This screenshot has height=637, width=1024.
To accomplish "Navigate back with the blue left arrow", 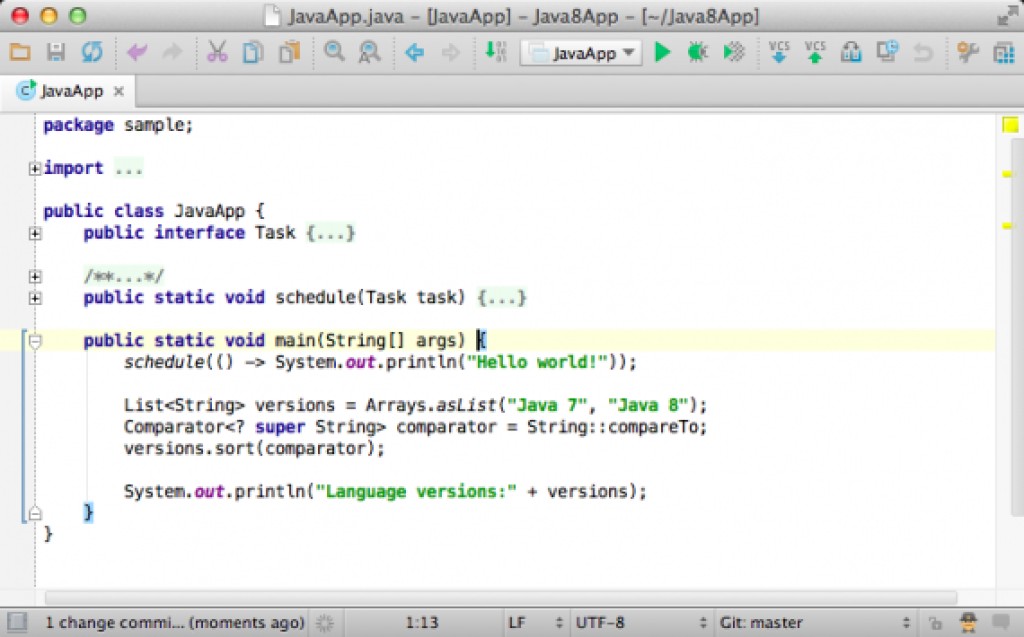I will click(415, 52).
